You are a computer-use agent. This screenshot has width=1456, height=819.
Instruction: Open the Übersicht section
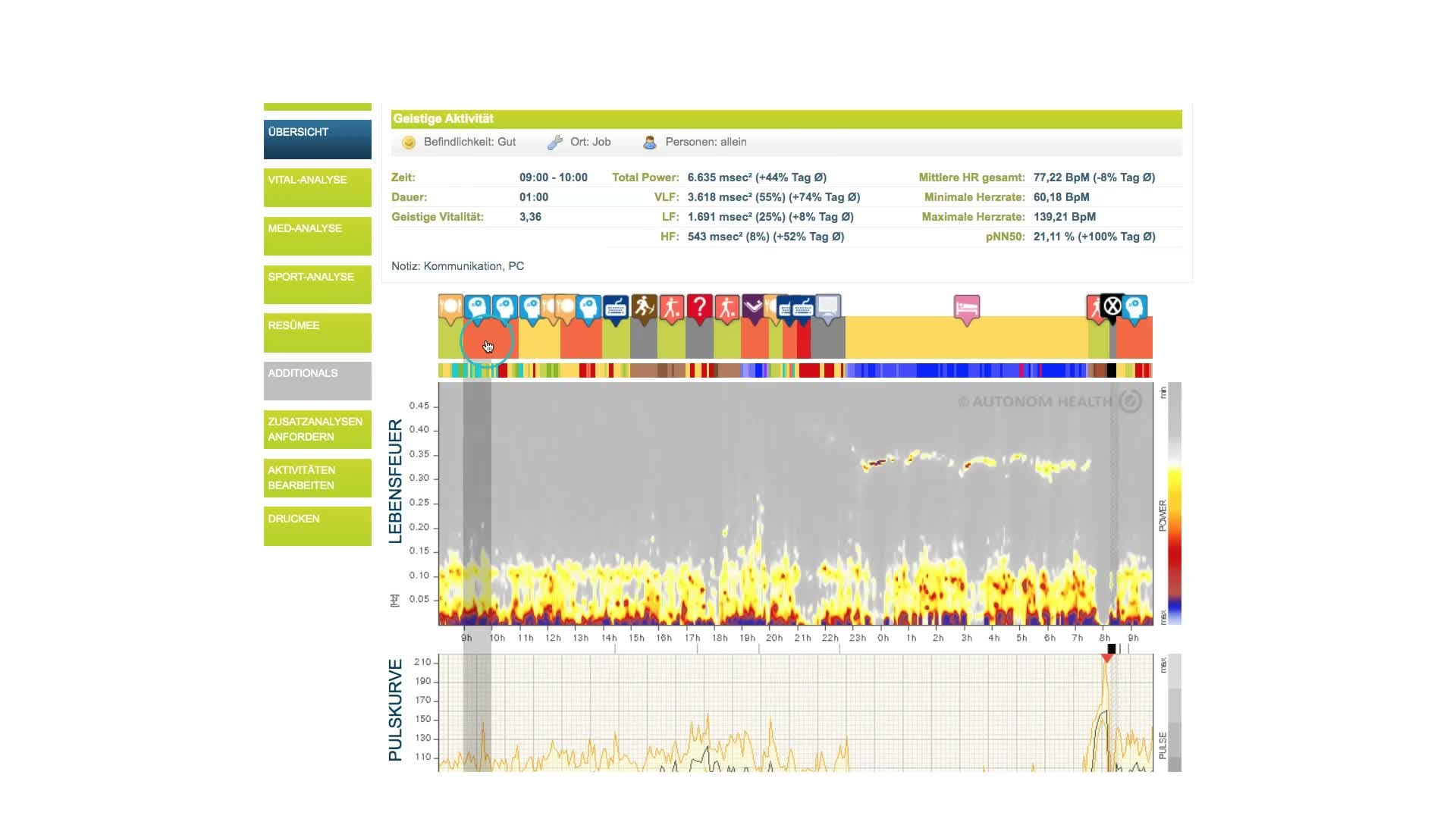tap(317, 140)
